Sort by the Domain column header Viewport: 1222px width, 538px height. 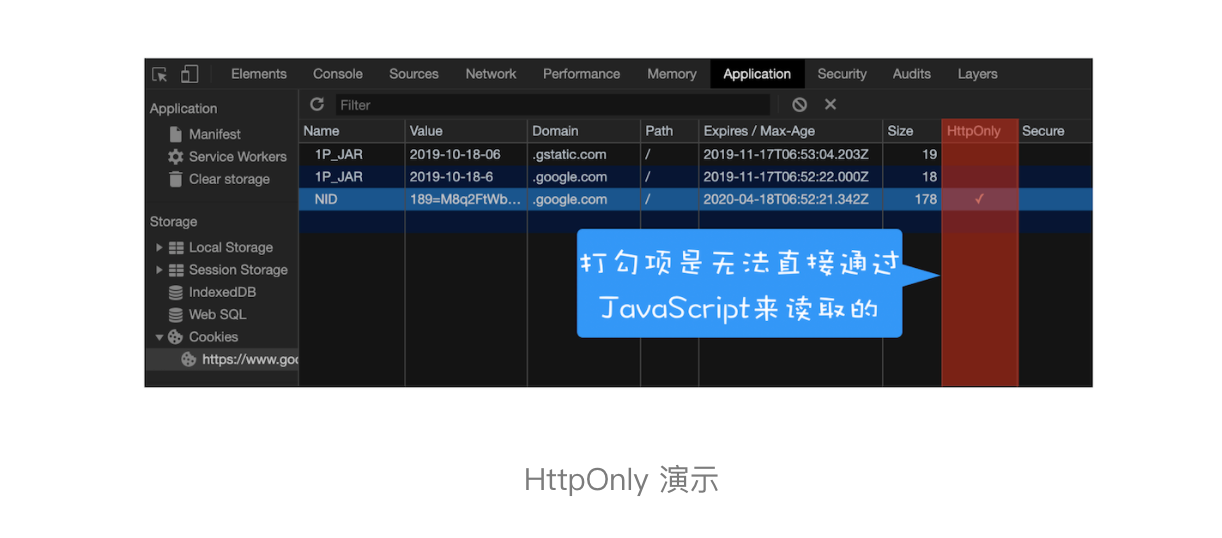(x=584, y=131)
